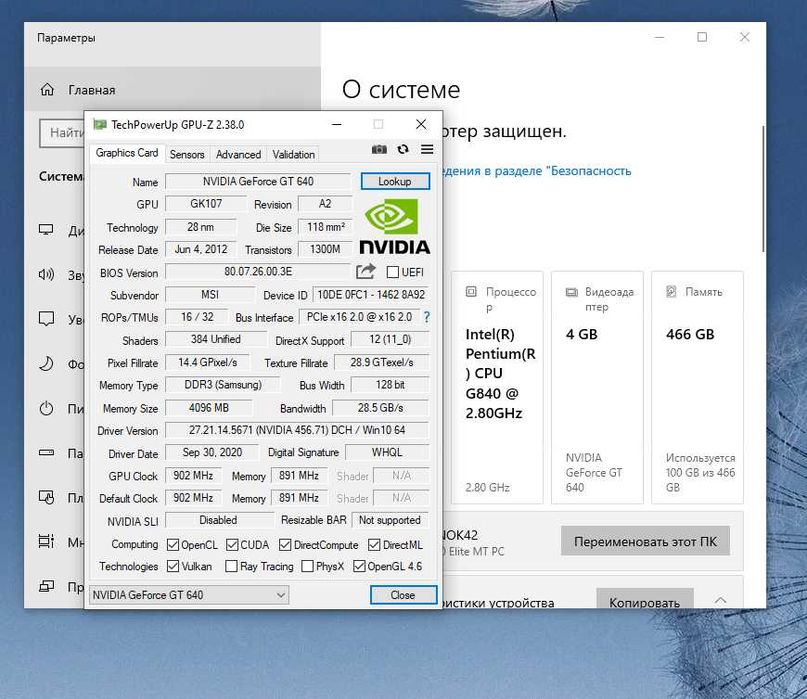Switch to the Sensors tab
The width and height of the screenshot is (807, 699).
click(187, 154)
